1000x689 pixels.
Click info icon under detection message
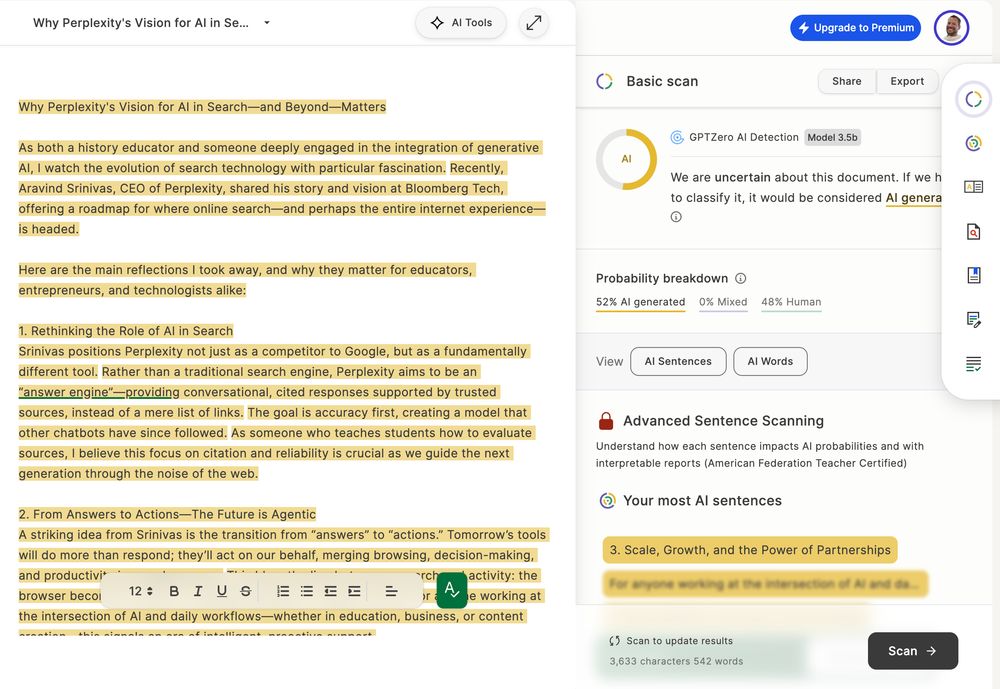tap(676, 217)
